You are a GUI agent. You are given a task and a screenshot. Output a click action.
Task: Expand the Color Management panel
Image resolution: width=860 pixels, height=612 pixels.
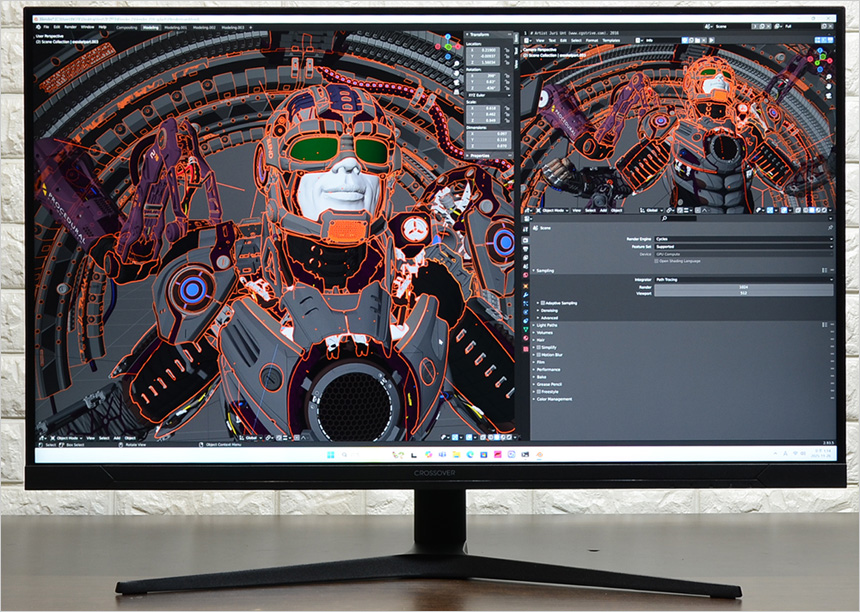pos(554,399)
